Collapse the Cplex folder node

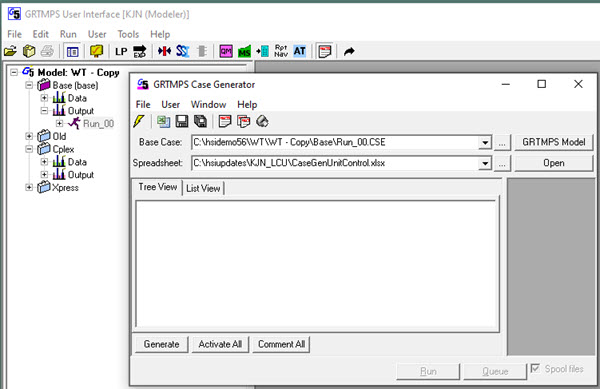tap(29, 149)
